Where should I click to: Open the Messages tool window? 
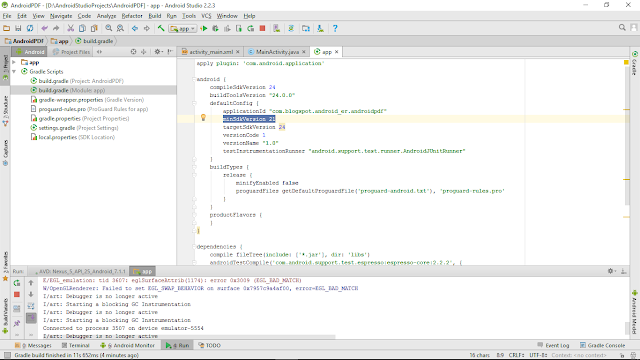click(x=33, y=345)
